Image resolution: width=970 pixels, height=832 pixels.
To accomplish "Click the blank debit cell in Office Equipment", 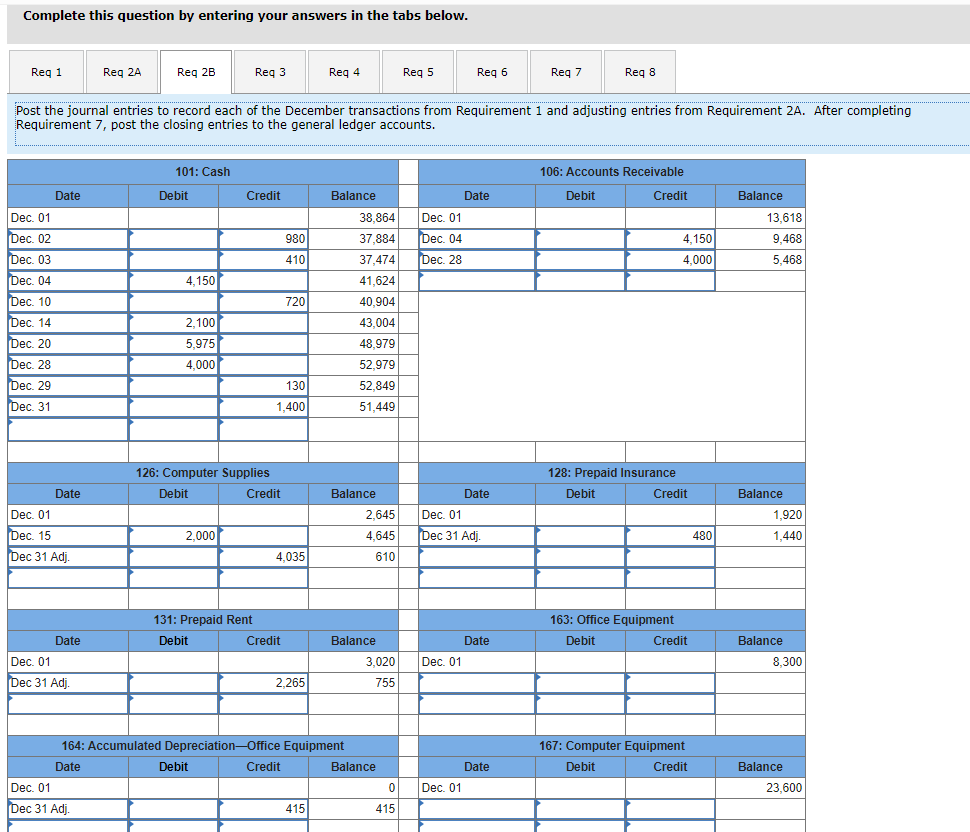I will [580, 682].
